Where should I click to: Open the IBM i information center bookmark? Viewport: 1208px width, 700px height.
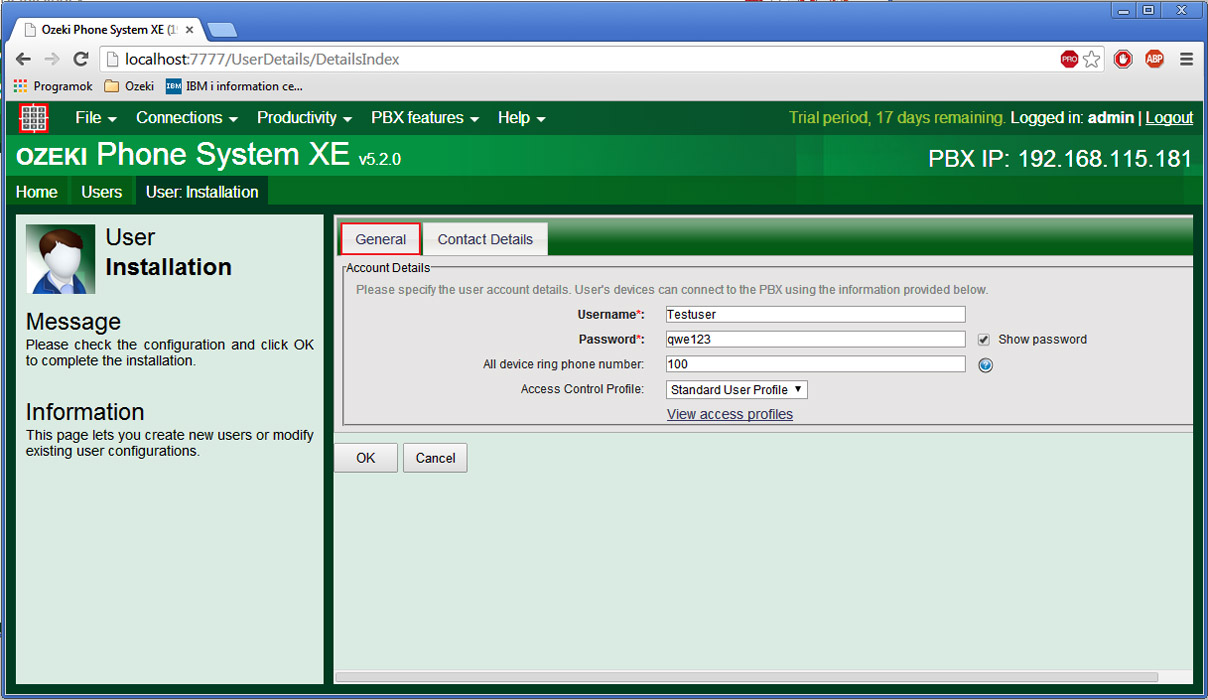click(234, 86)
